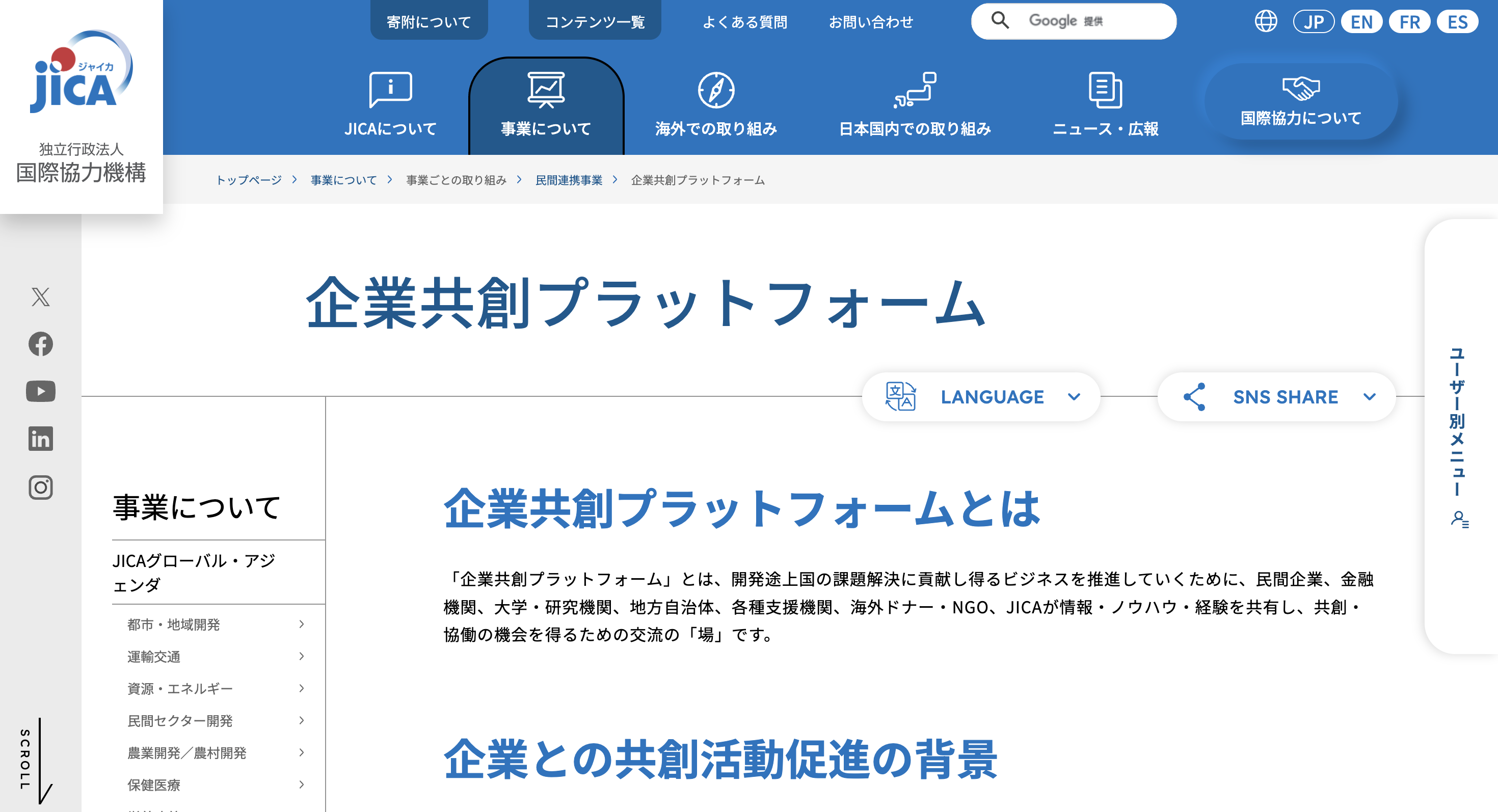Click the globe language icon
Viewport: 1498px width, 812px height.
tap(1265, 21)
